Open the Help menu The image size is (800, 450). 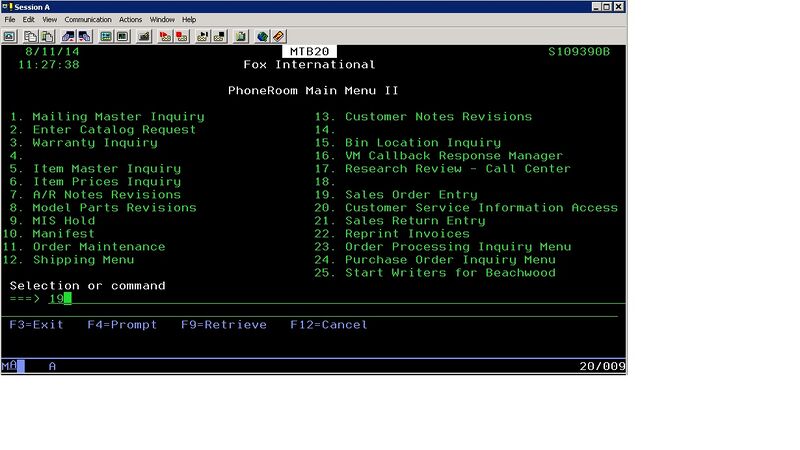click(x=189, y=19)
